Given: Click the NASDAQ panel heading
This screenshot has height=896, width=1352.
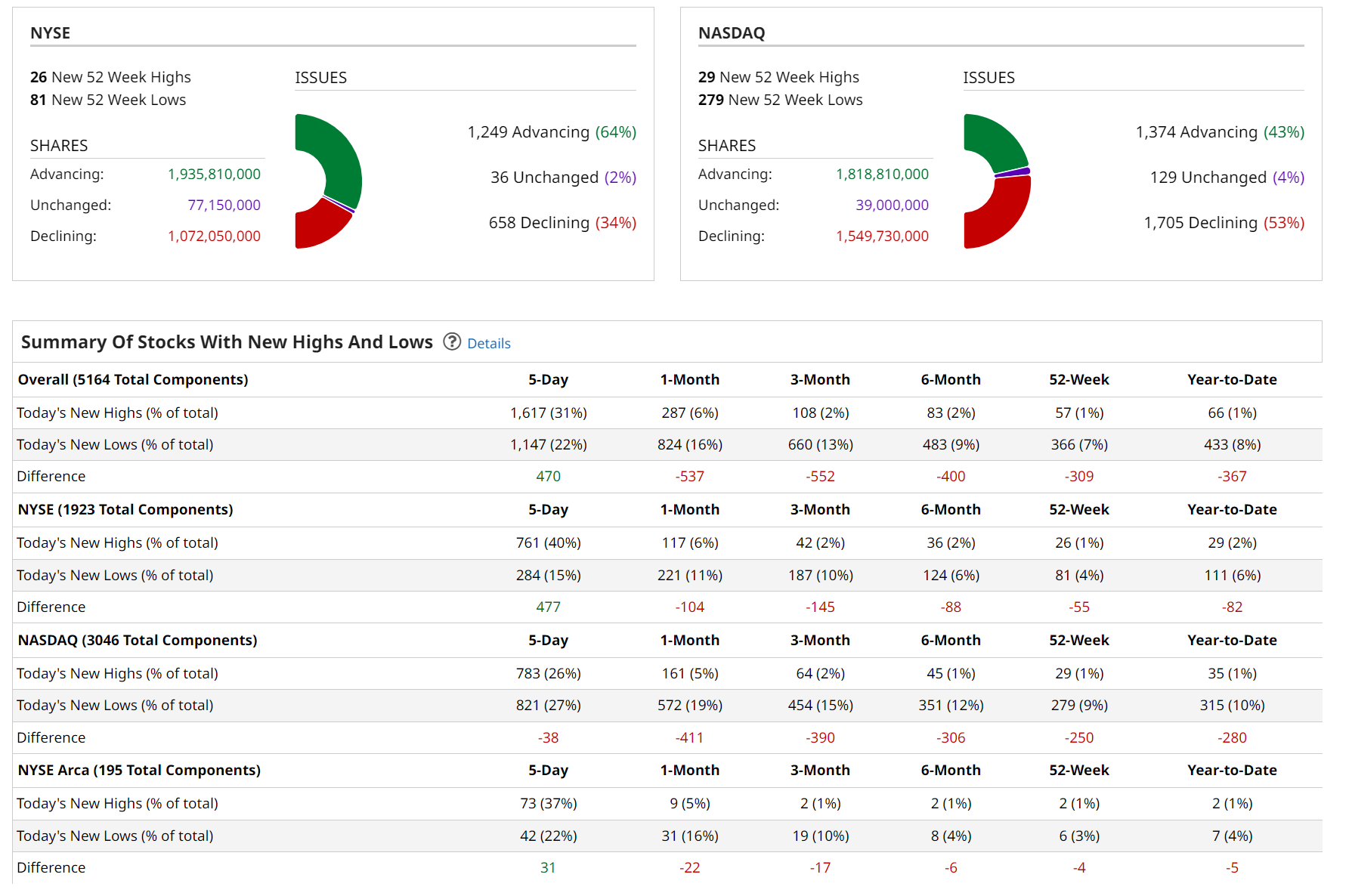Looking at the screenshot, I should 732,33.
